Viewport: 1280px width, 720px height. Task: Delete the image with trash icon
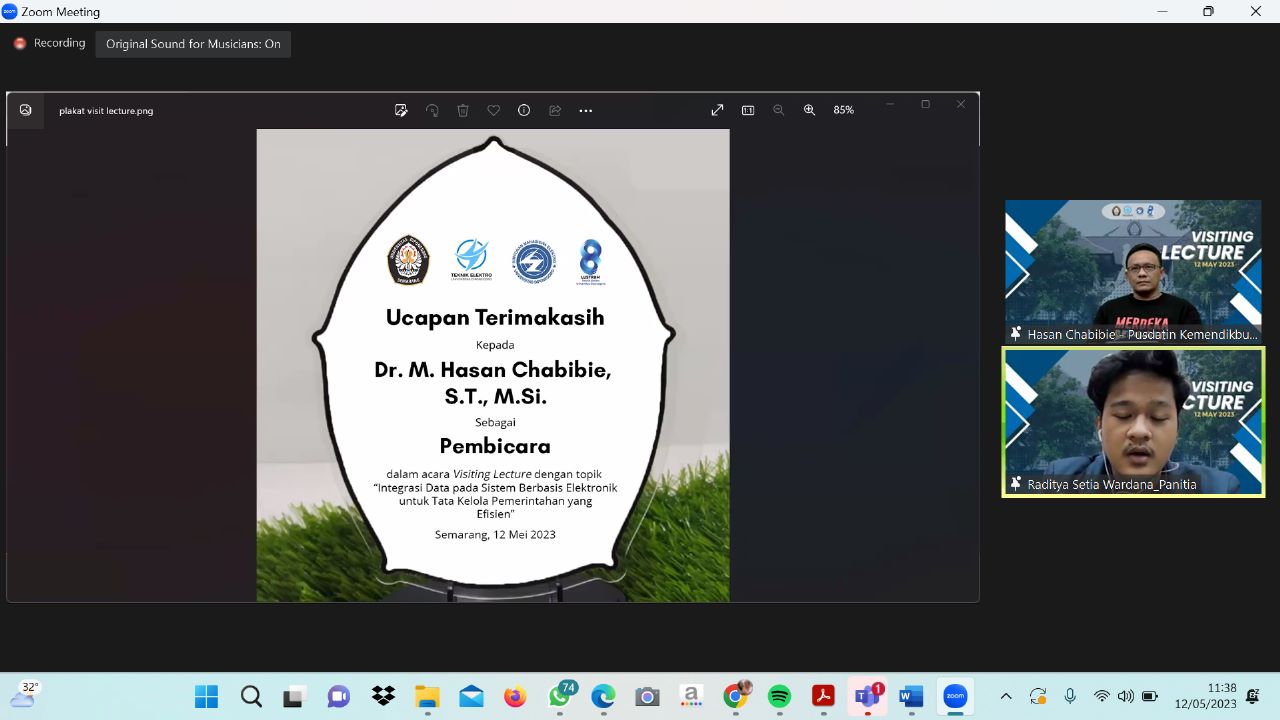click(x=463, y=110)
